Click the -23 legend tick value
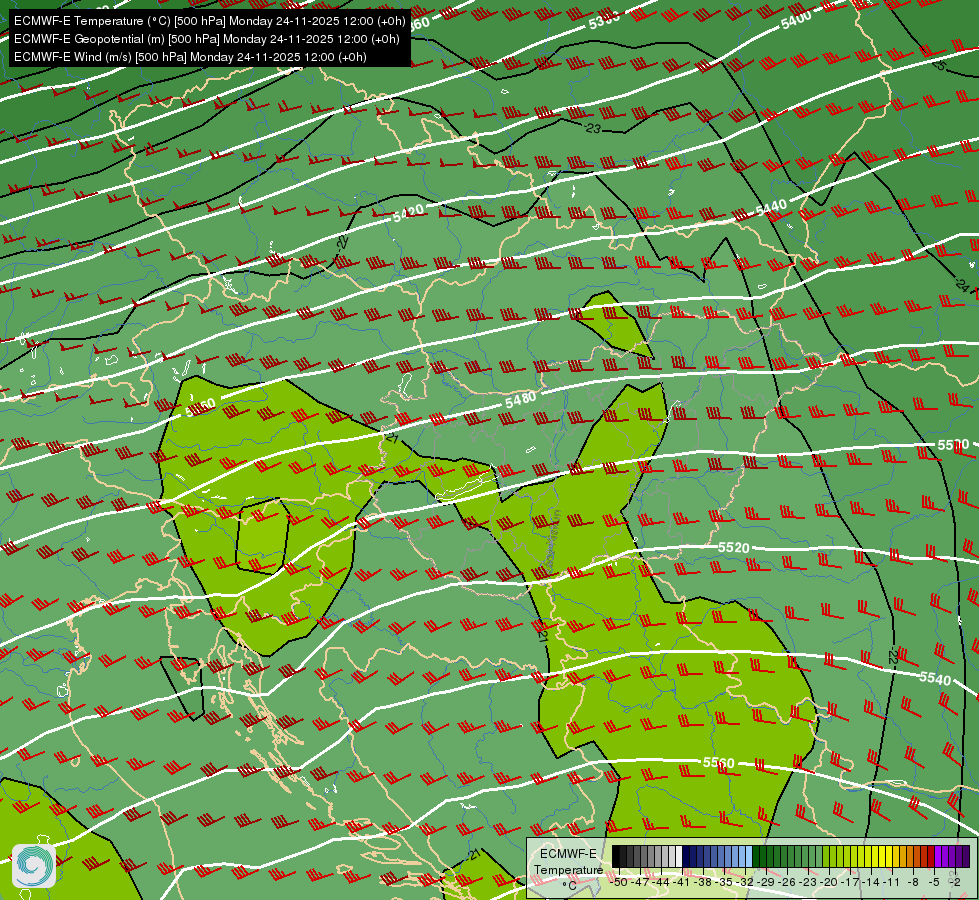 808,883
